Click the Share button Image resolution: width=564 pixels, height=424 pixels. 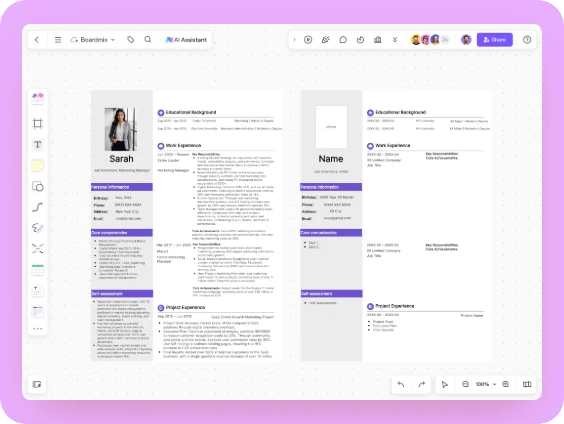[495, 40]
